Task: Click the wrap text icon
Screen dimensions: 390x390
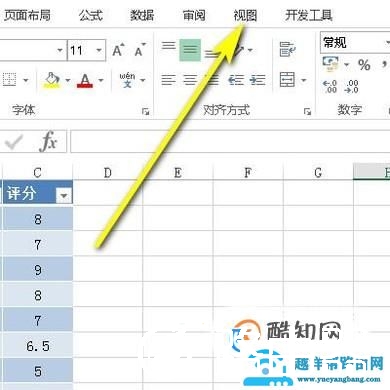Action: pos(287,50)
